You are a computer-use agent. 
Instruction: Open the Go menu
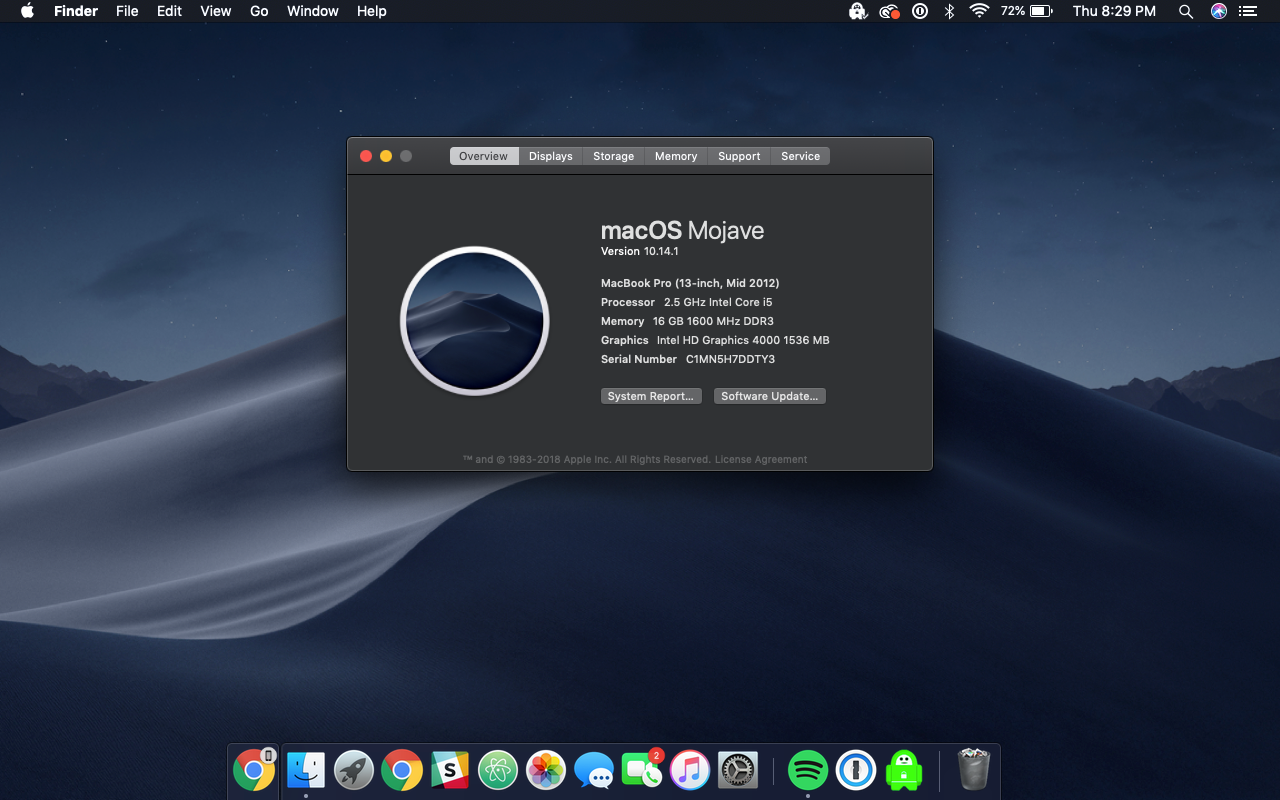259,11
